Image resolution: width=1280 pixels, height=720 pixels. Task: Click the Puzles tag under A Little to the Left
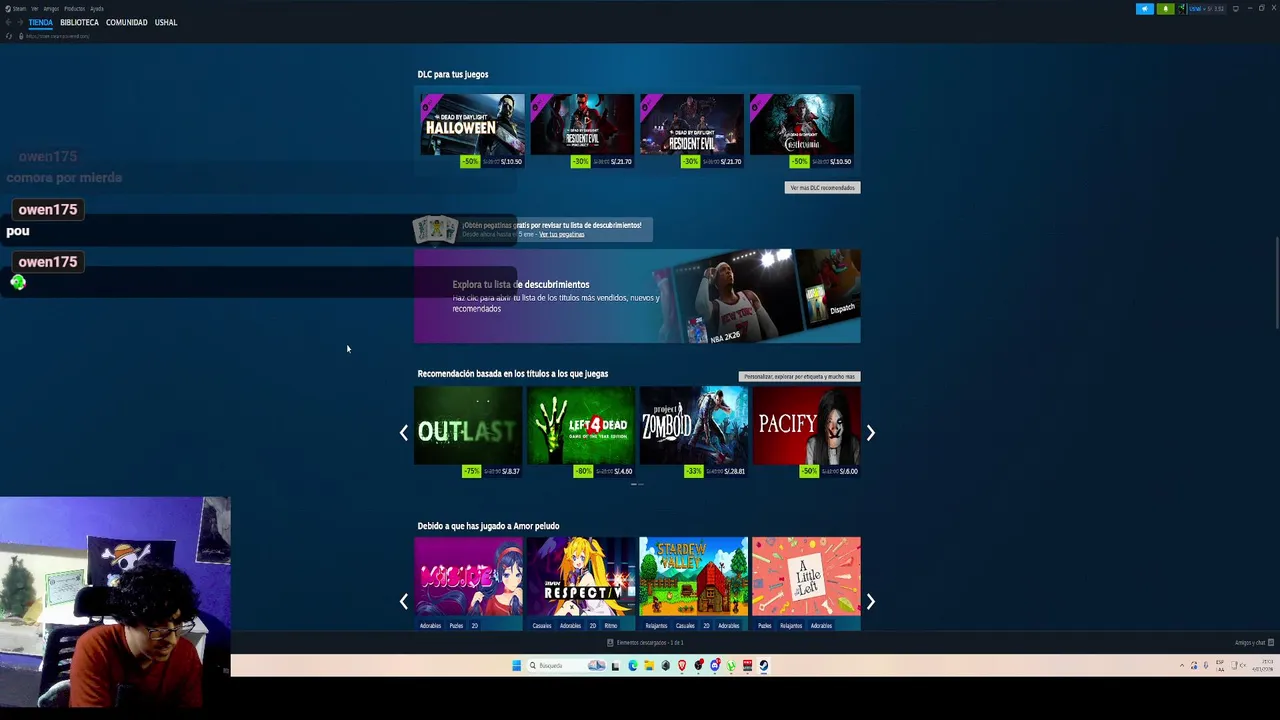(765, 626)
